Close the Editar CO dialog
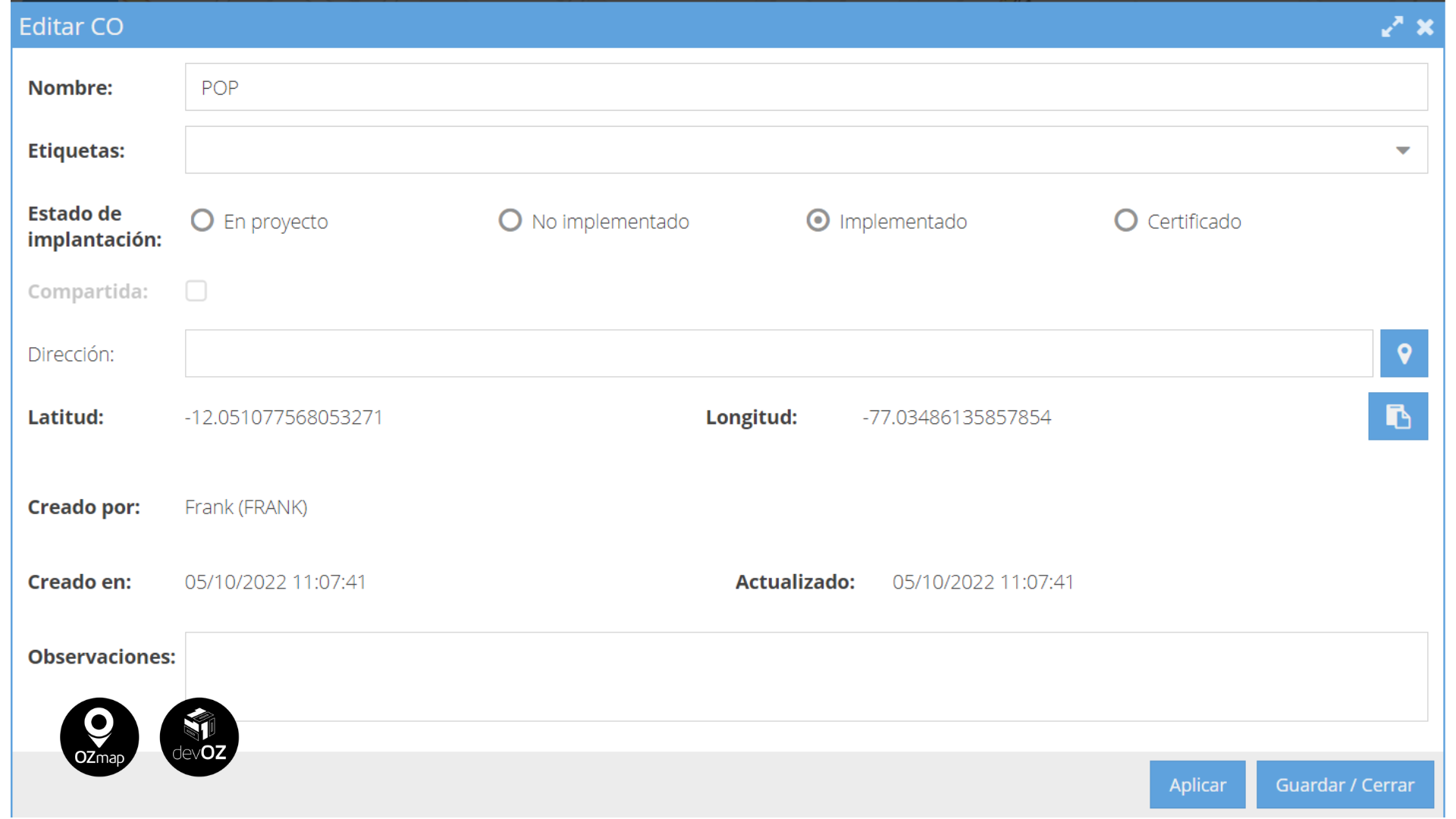Viewport: 1456px width, 819px height. click(1425, 27)
